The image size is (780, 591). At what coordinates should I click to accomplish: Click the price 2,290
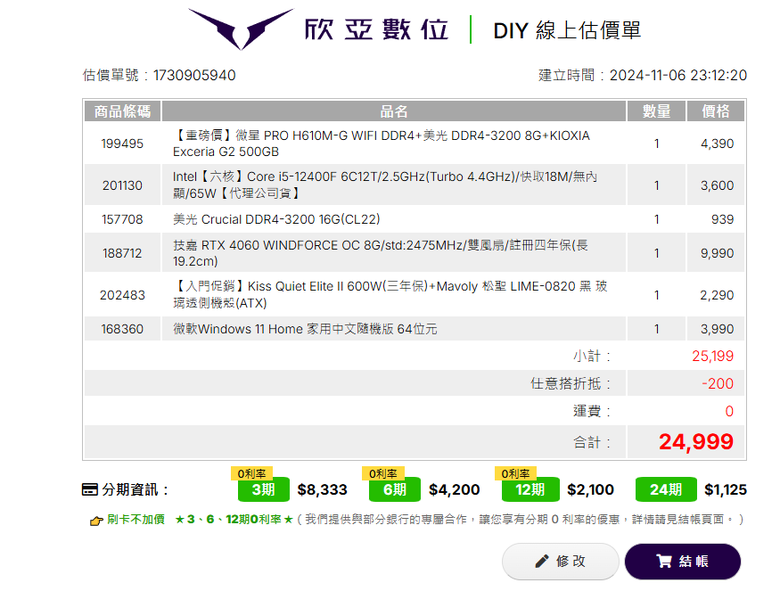(717, 295)
